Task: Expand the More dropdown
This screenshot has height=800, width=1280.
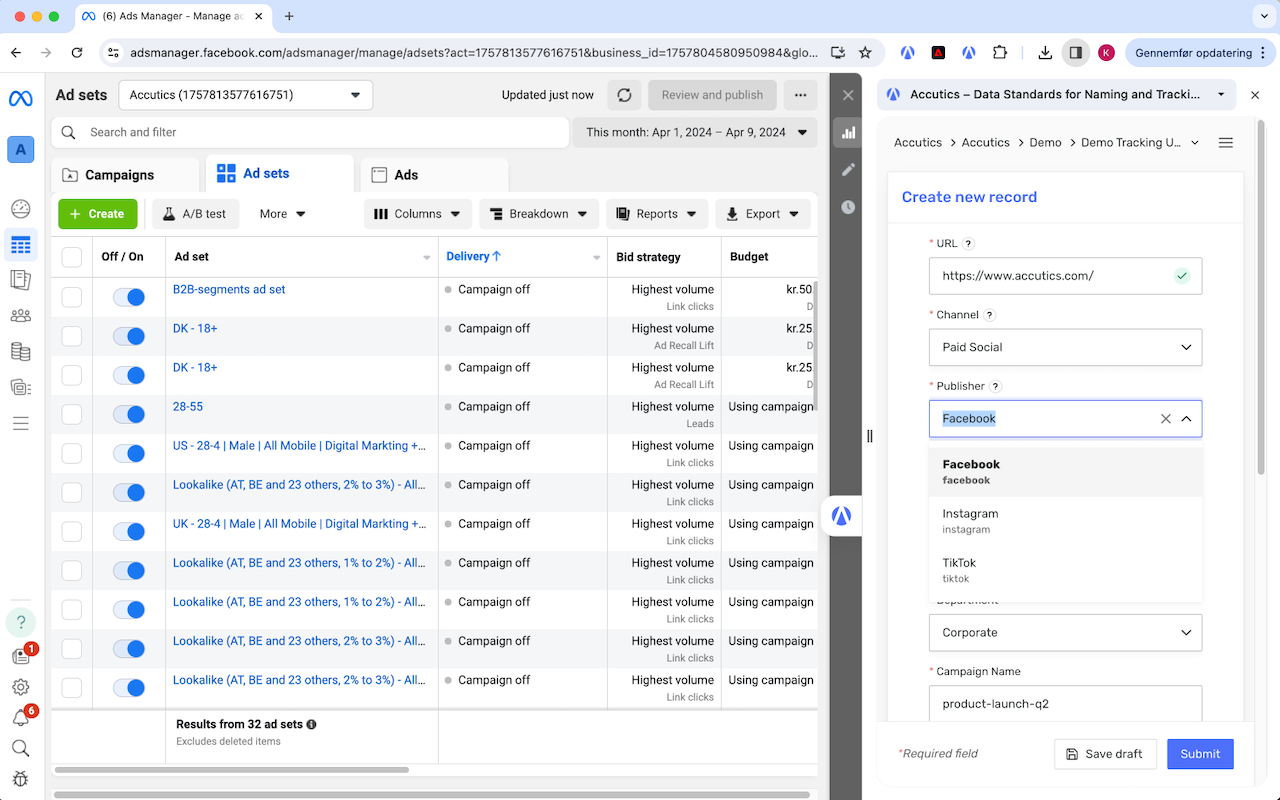Action: pyautogui.click(x=282, y=214)
